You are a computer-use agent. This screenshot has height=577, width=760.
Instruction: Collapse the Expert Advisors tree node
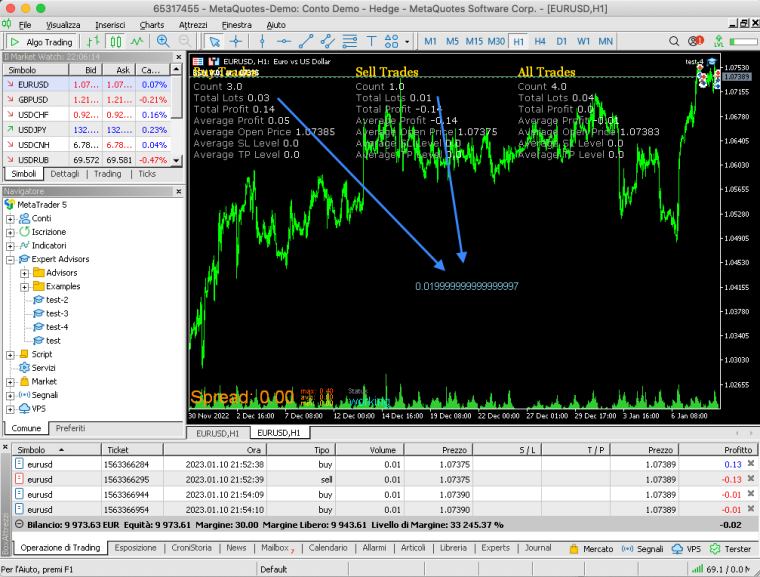point(10,260)
